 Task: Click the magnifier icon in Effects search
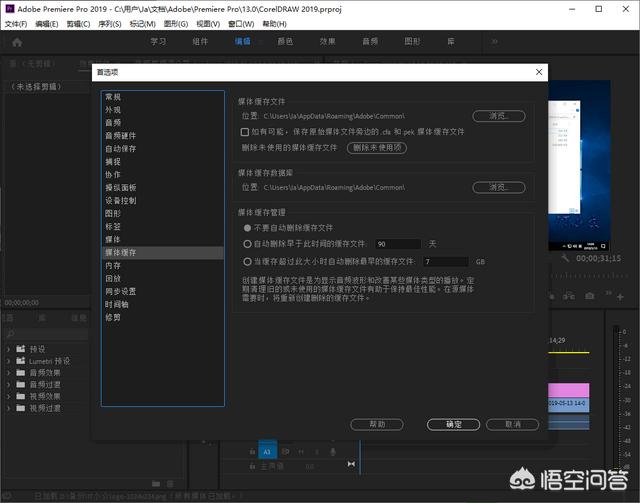(11, 334)
